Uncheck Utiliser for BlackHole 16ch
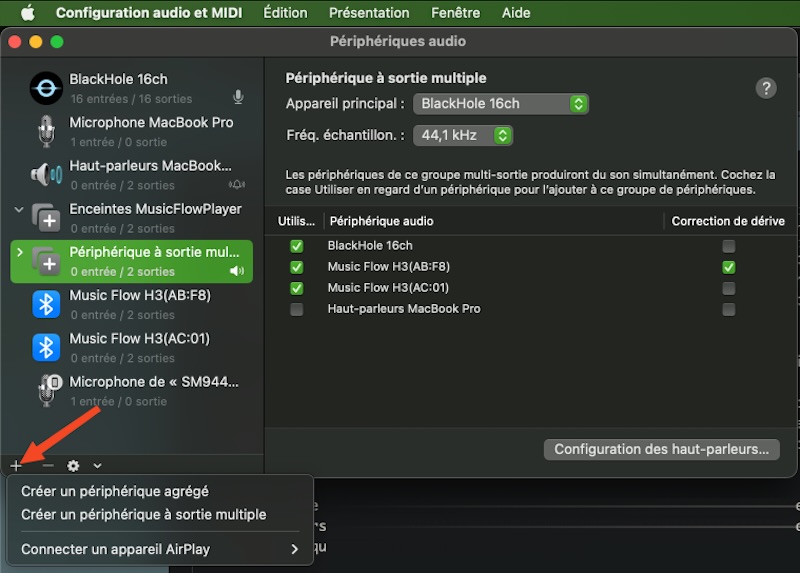 (x=296, y=246)
